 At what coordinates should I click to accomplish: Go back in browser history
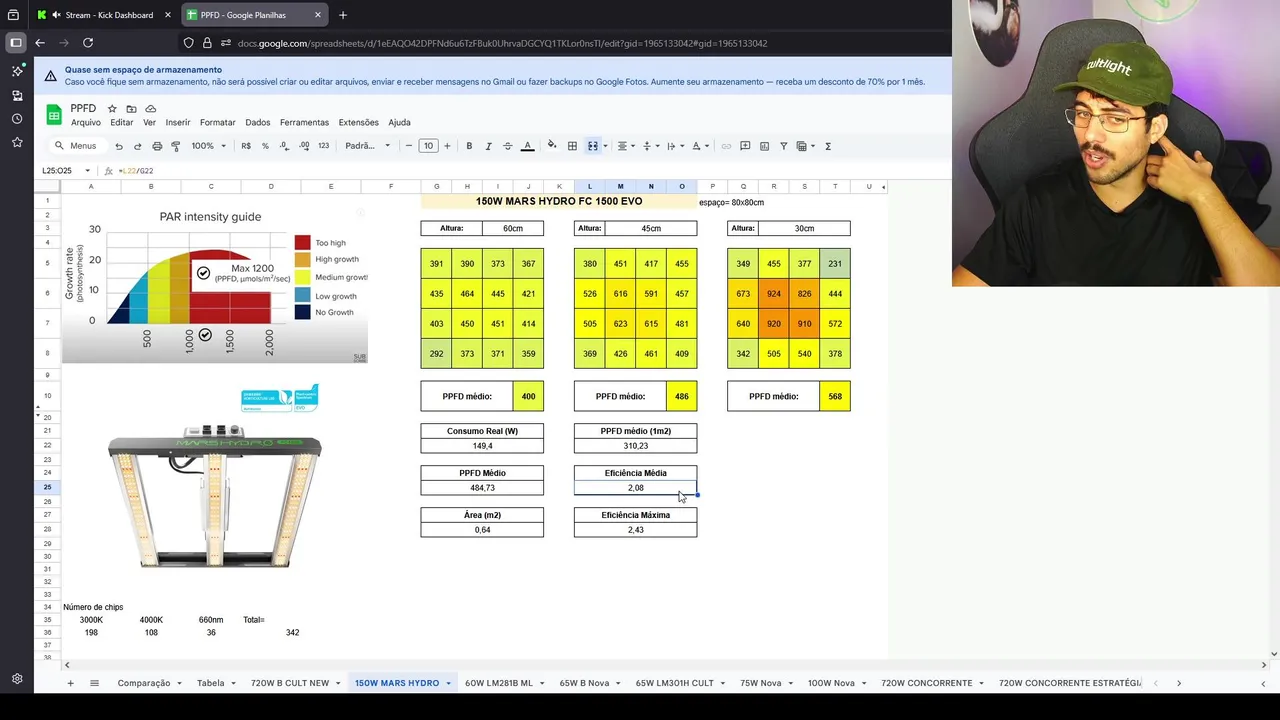click(40, 43)
